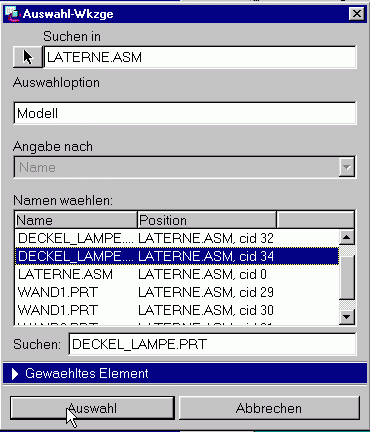Select DECKEL_LAMPE row with cid 34

pos(177,256)
